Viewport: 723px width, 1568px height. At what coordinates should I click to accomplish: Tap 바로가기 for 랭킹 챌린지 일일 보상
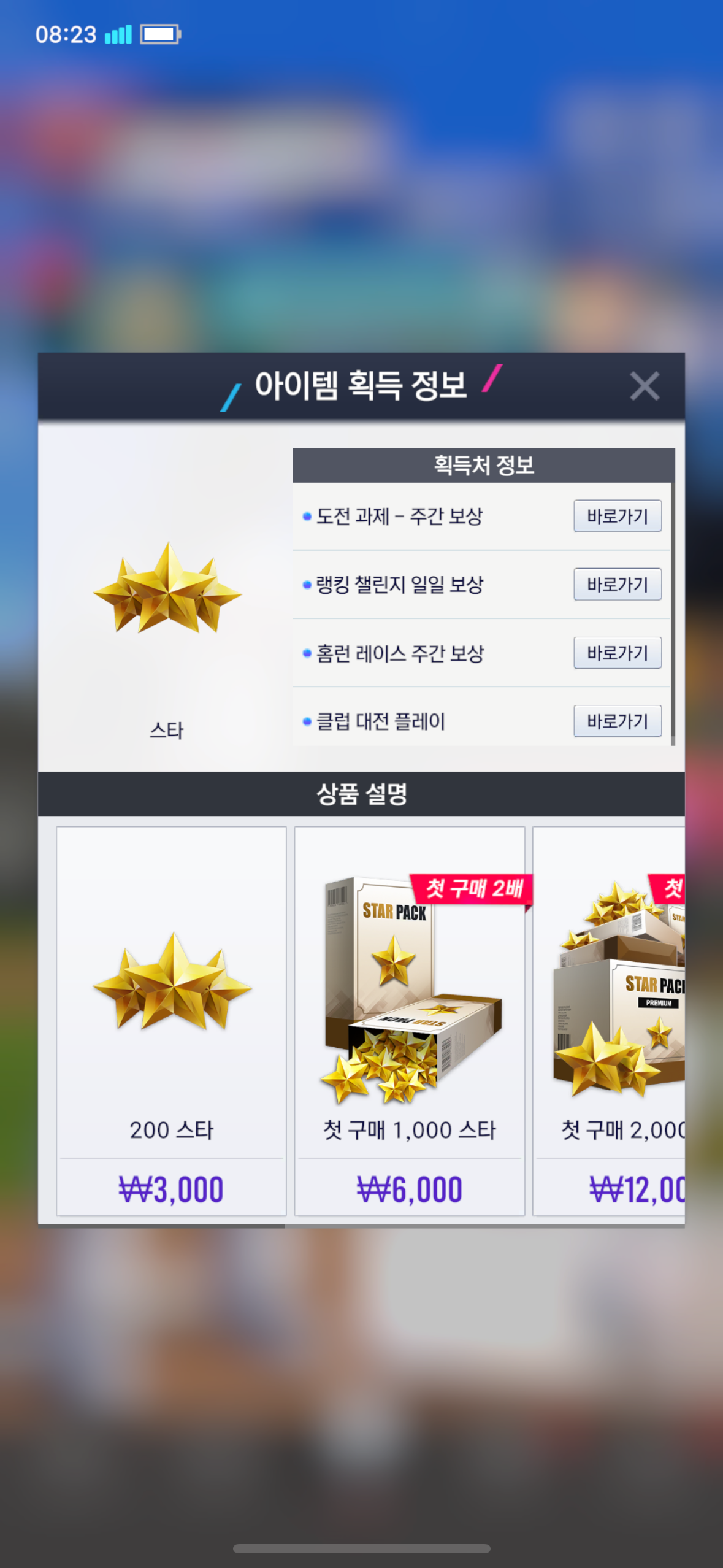[x=617, y=584]
